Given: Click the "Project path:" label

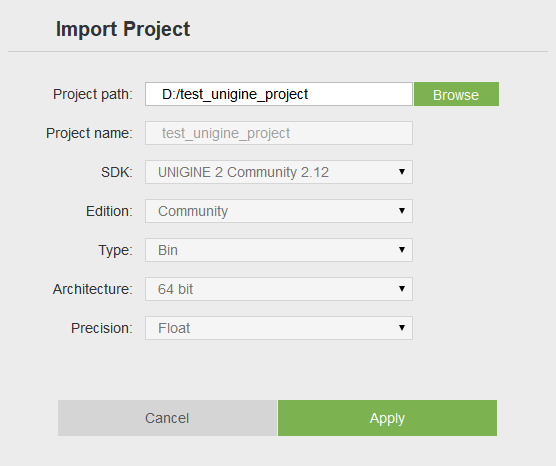Looking at the screenshot, I should point(93,94).
